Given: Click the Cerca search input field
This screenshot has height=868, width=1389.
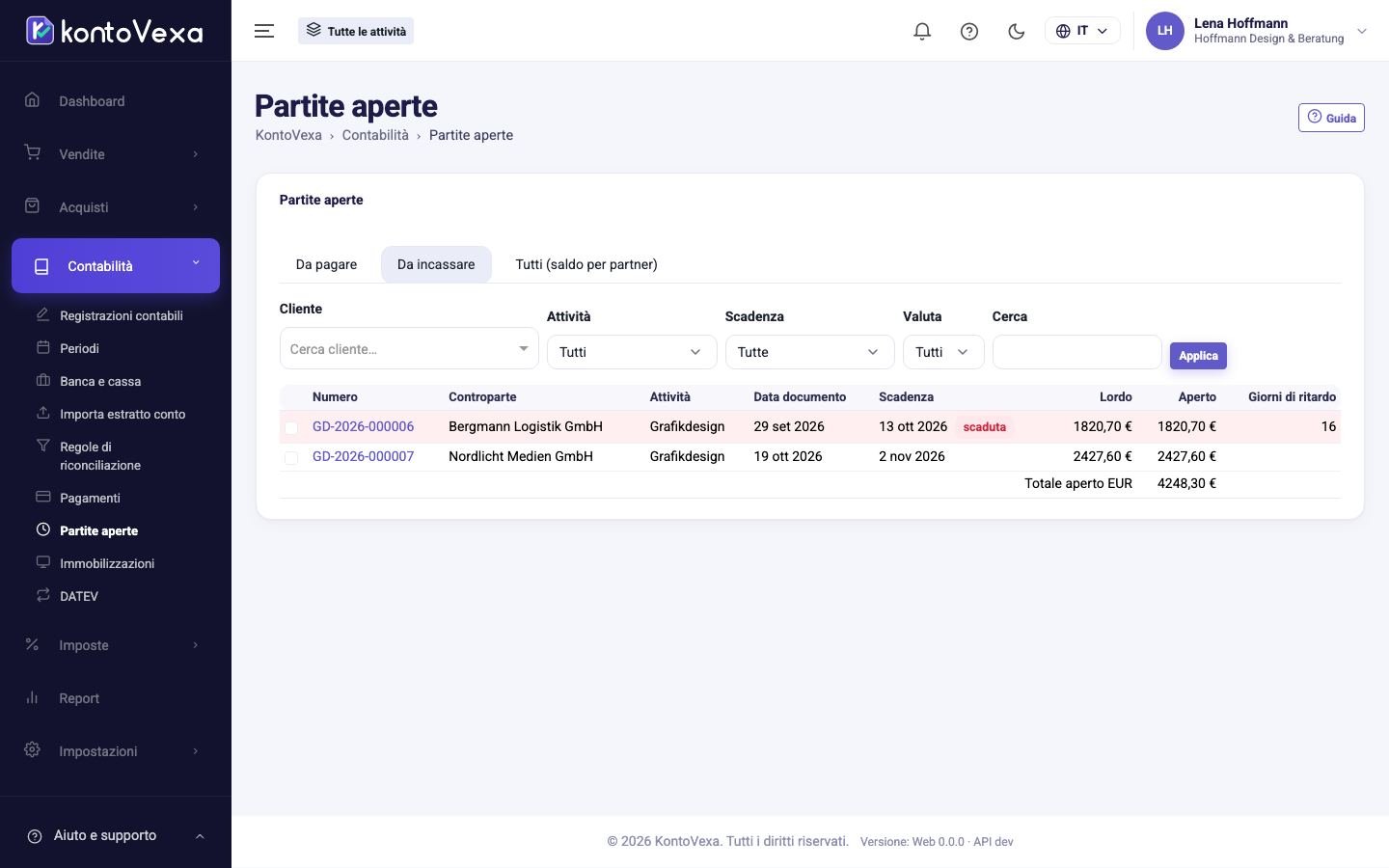Looking at the screenshot, I should [1076, 352].
